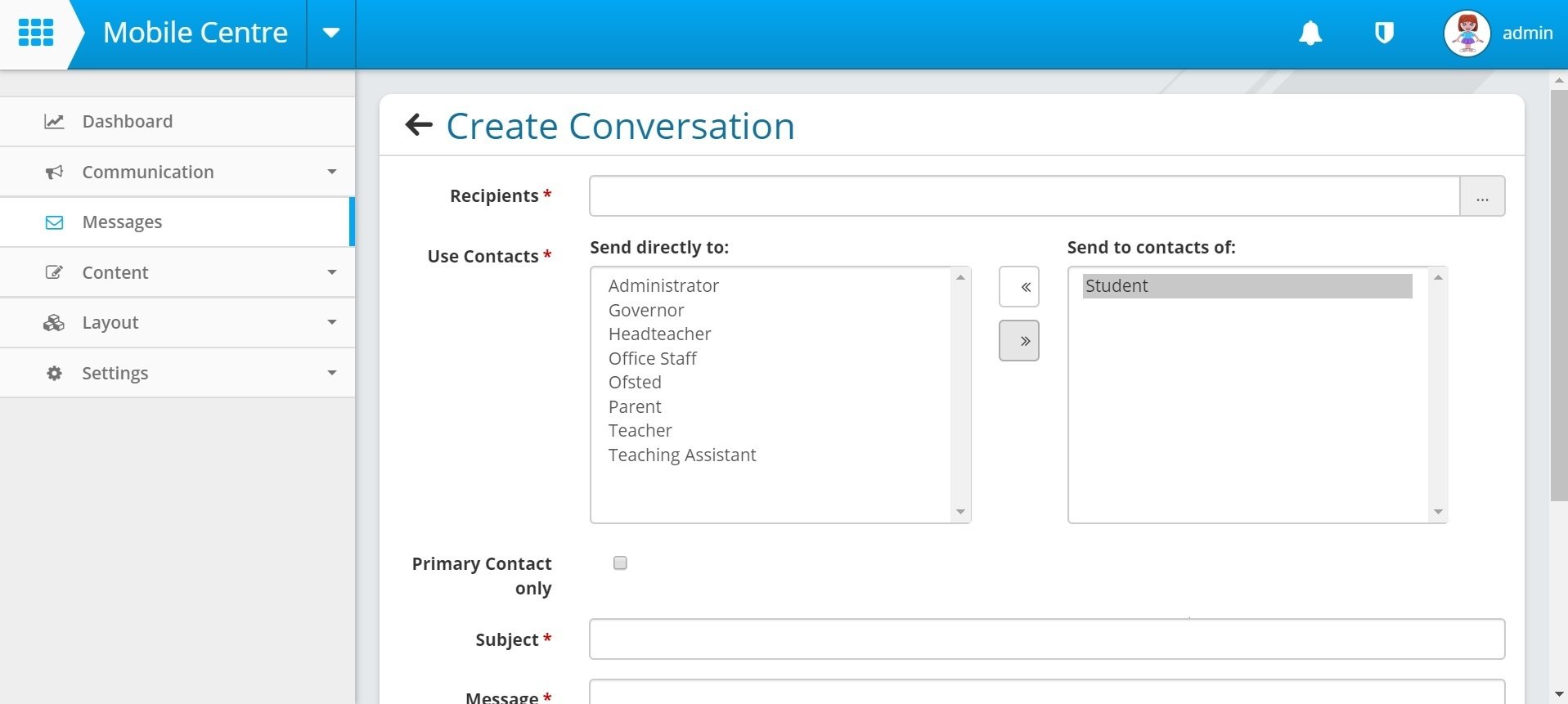
Task: Open the Layout menu item
Action: [177, 323]
